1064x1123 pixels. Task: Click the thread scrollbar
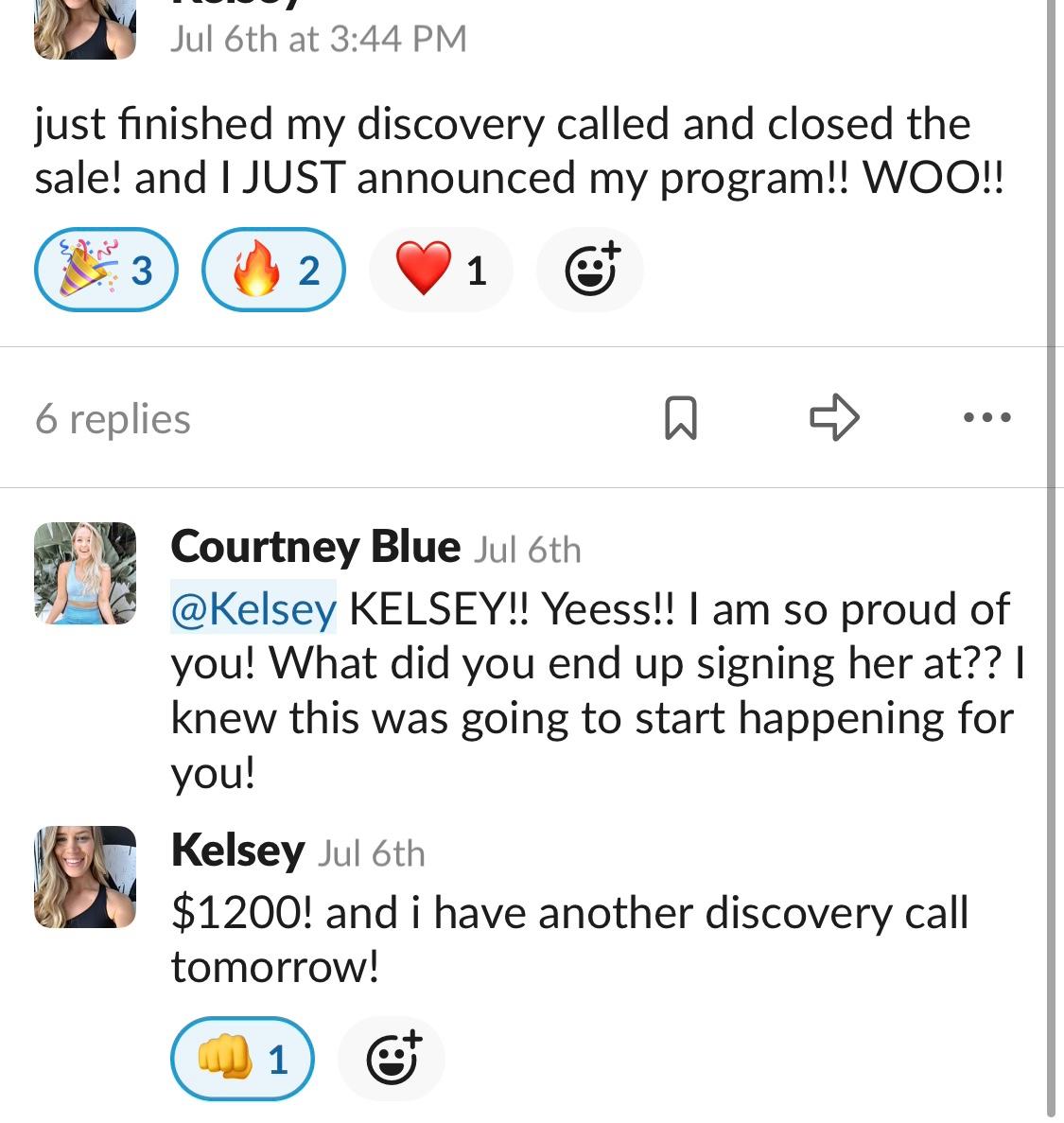pyautogui.click(x=1051, y=558)
